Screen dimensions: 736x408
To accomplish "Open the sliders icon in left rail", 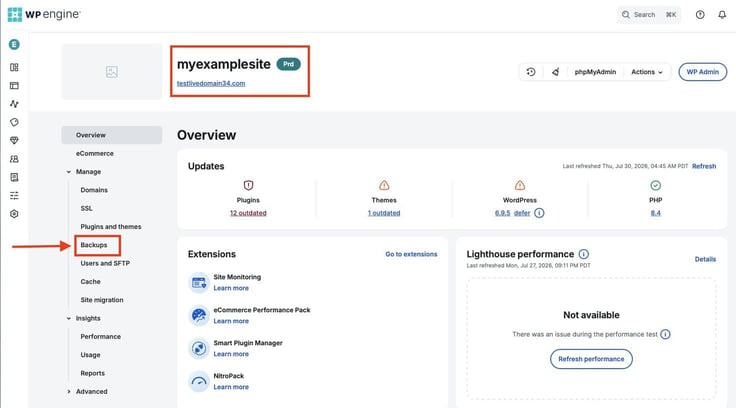I will click(14, 195).
